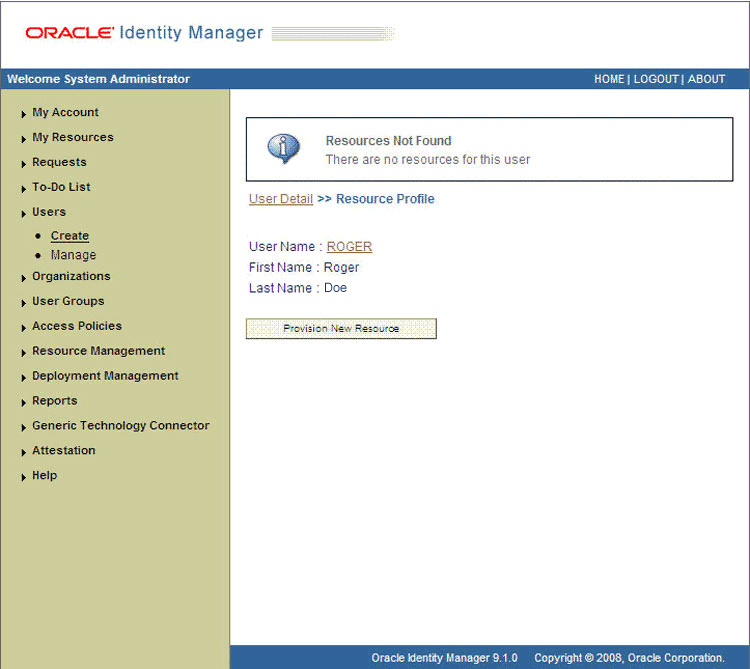Screen dimensions: 750x669
Task: Click Provision New Resource button
Action: click(341, 329)
